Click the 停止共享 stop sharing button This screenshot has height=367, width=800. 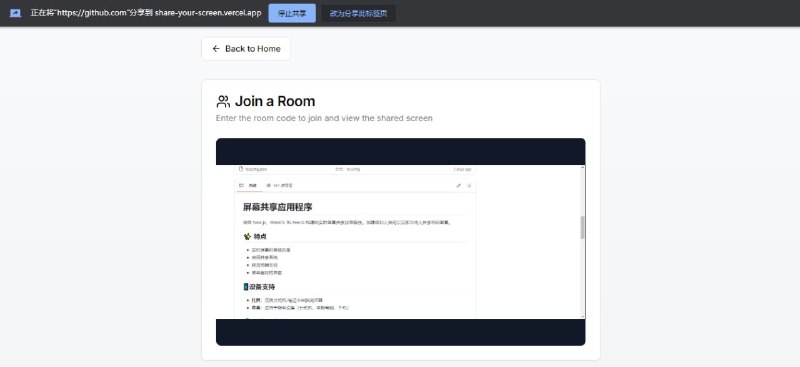(x=292, y=13)
